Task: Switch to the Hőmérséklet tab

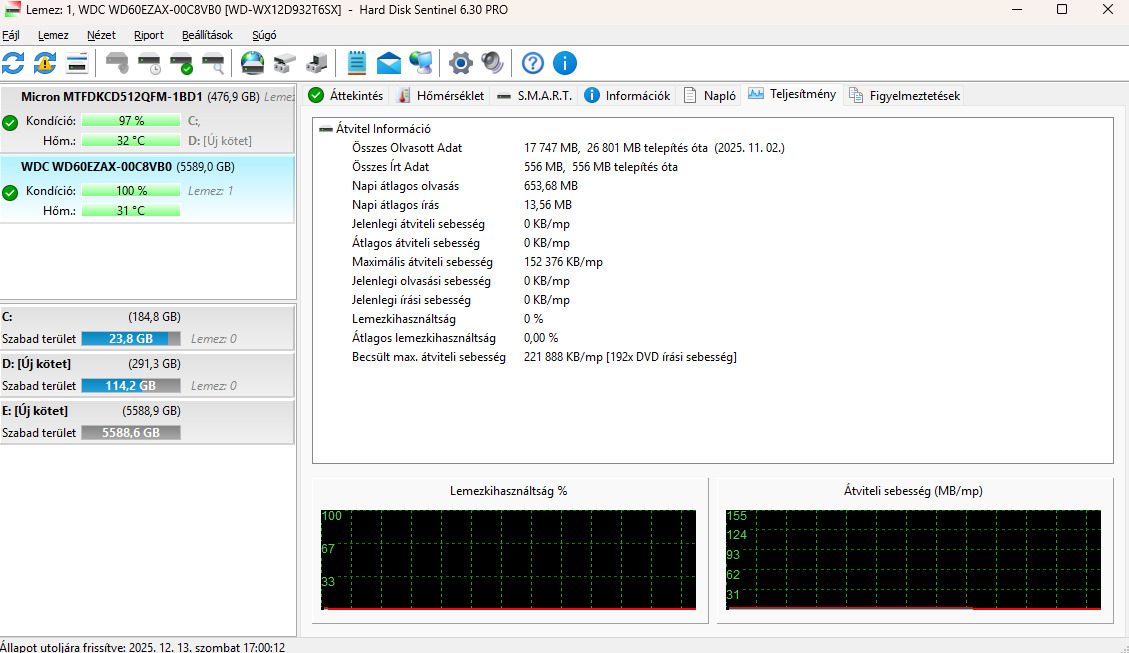Action: pos(441,96)
